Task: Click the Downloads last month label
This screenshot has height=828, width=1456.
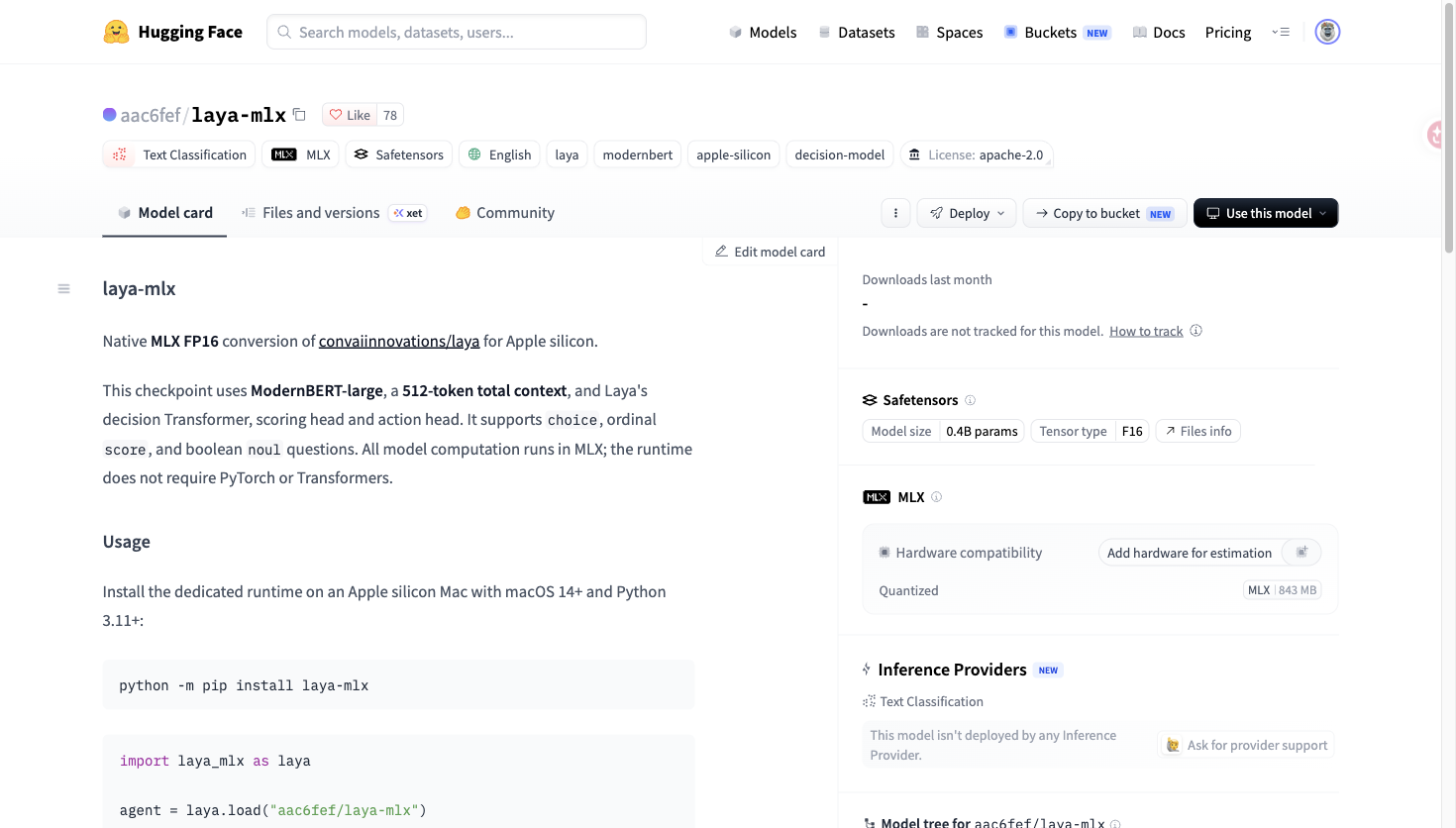Action: [x=927, y=280]
